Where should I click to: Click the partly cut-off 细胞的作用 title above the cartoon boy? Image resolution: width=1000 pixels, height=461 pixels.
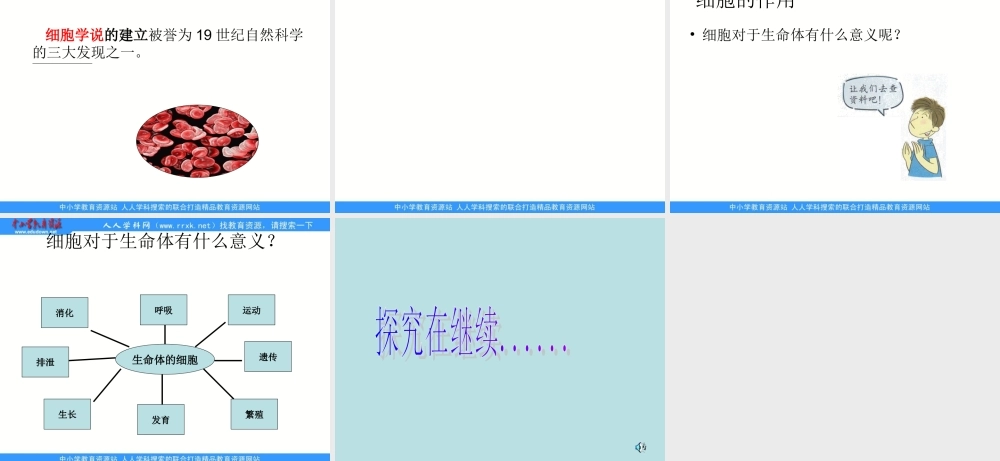point(745,4)
